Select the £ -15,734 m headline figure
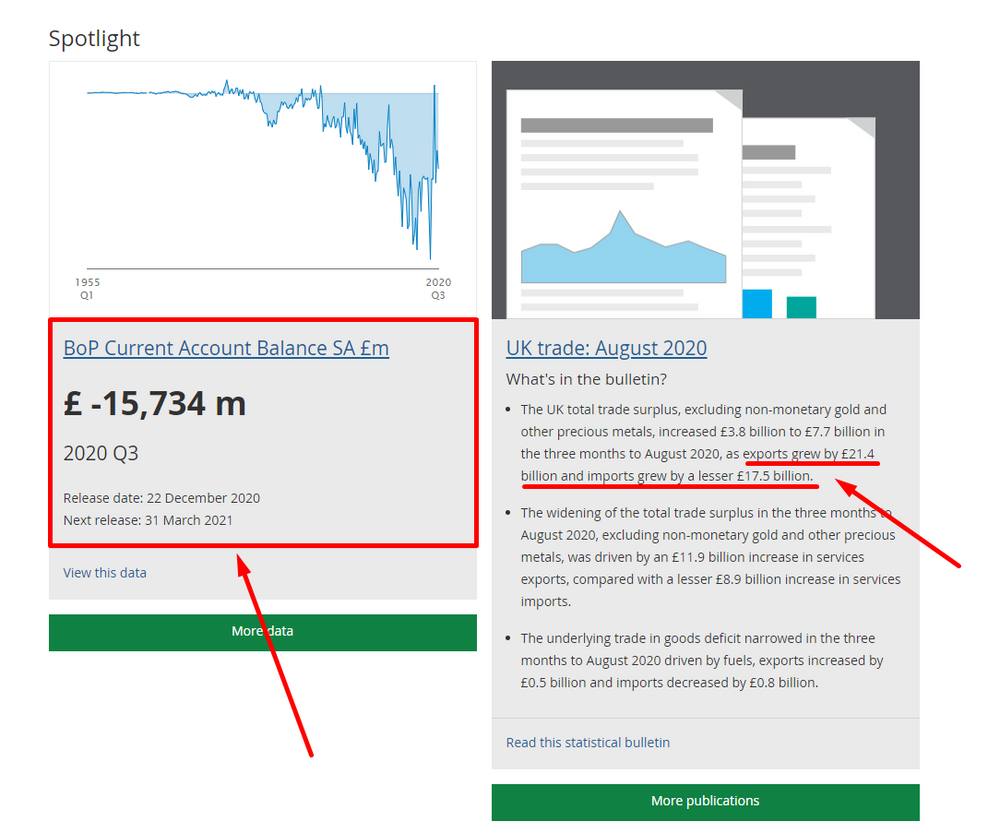 click(155, 403)
